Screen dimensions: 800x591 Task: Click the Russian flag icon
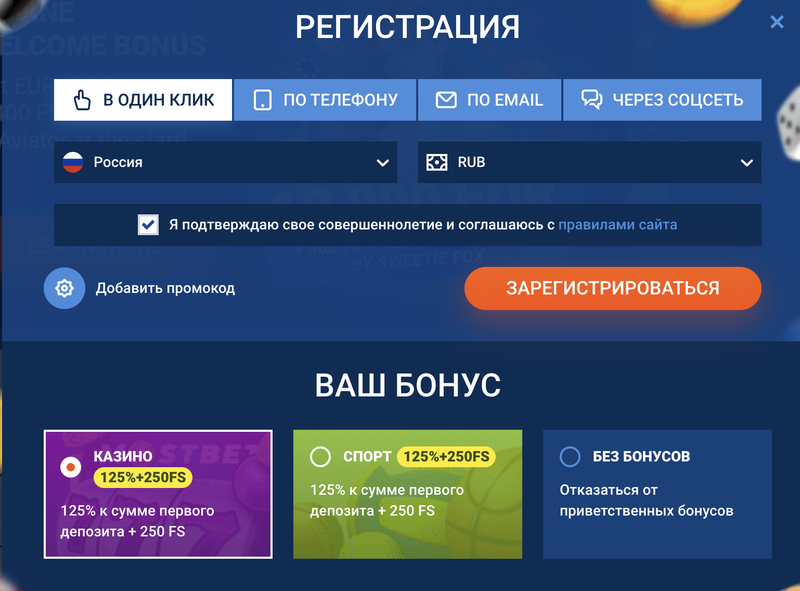(x=72, y=161)
